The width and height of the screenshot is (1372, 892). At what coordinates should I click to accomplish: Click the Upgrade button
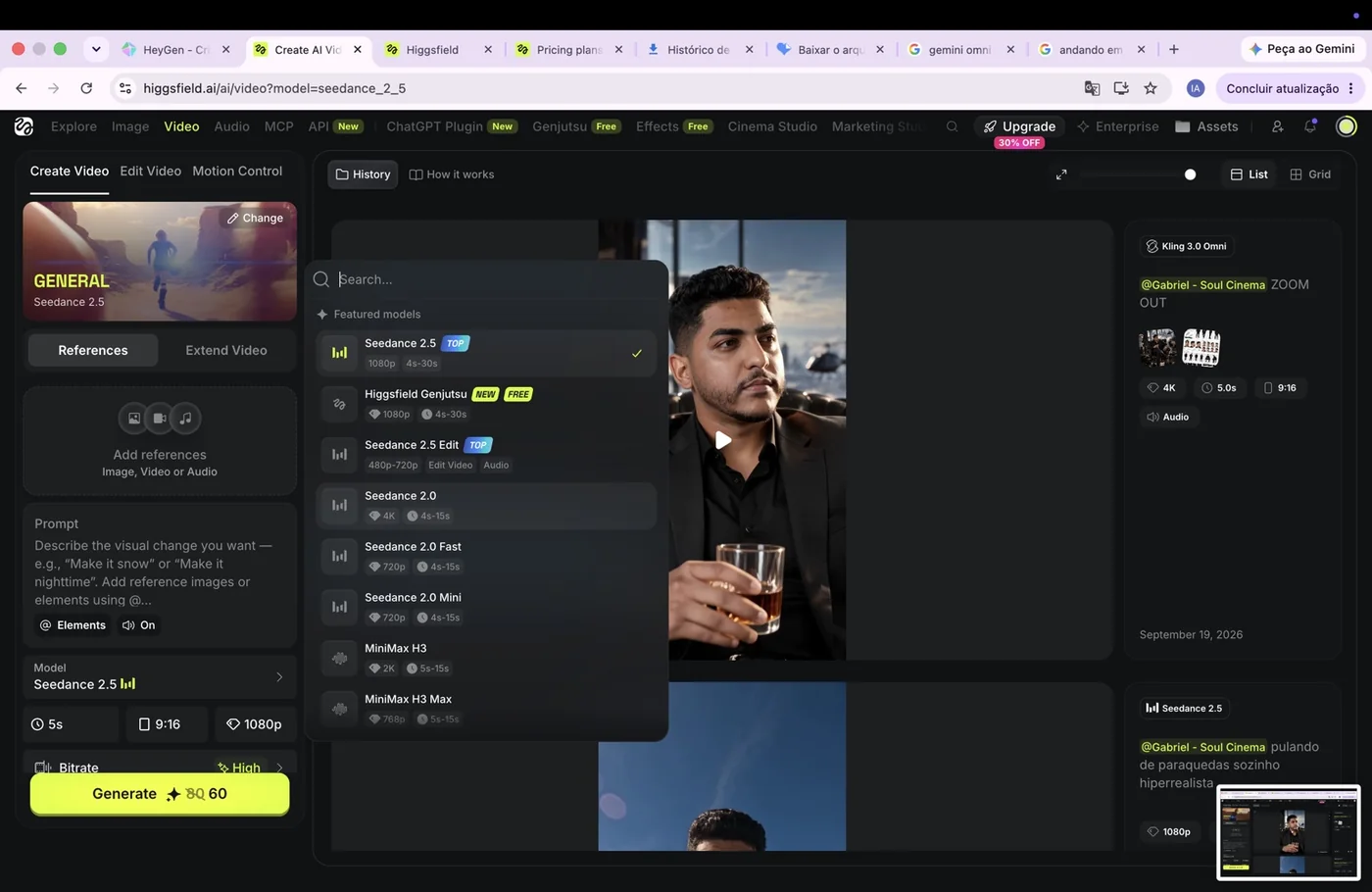[1019, 126]
